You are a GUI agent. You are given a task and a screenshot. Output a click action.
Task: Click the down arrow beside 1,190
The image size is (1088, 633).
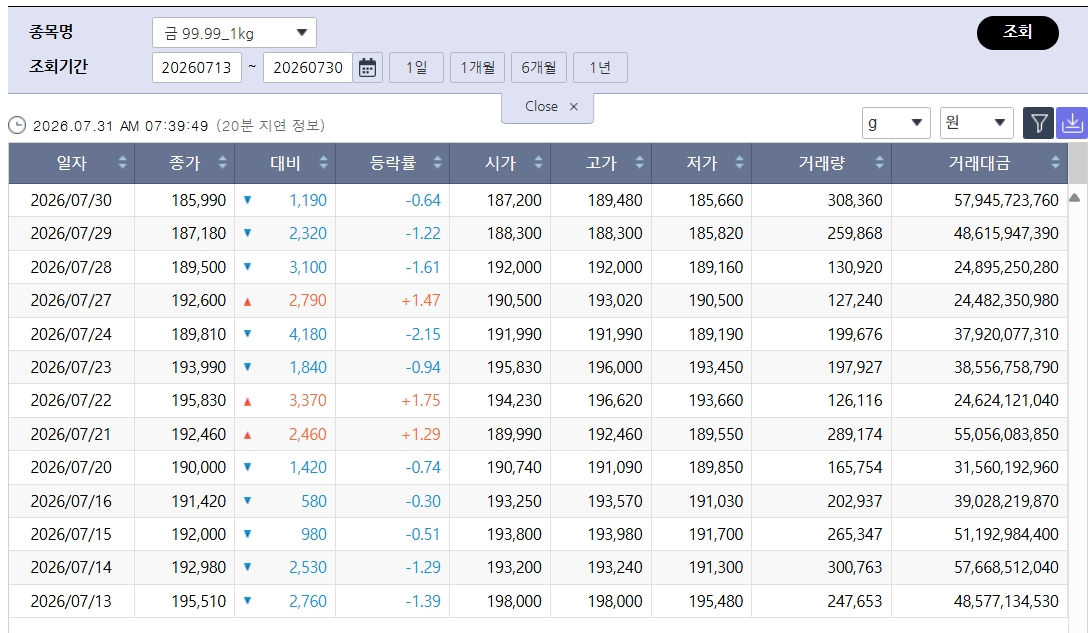[x=247, y=200]
